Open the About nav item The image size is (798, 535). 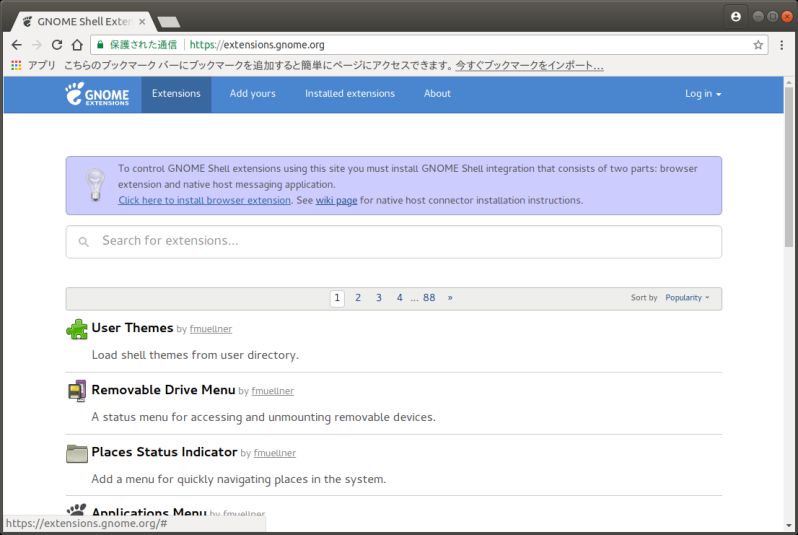[x=437, y=94]
